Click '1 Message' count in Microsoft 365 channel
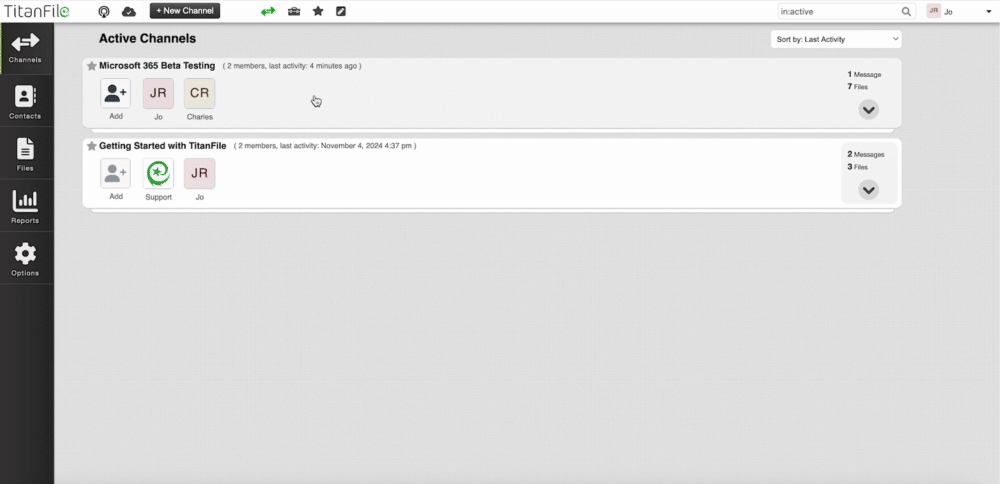Image resolution: width=1000 pixels, height=484 pixels. (864, 75)
